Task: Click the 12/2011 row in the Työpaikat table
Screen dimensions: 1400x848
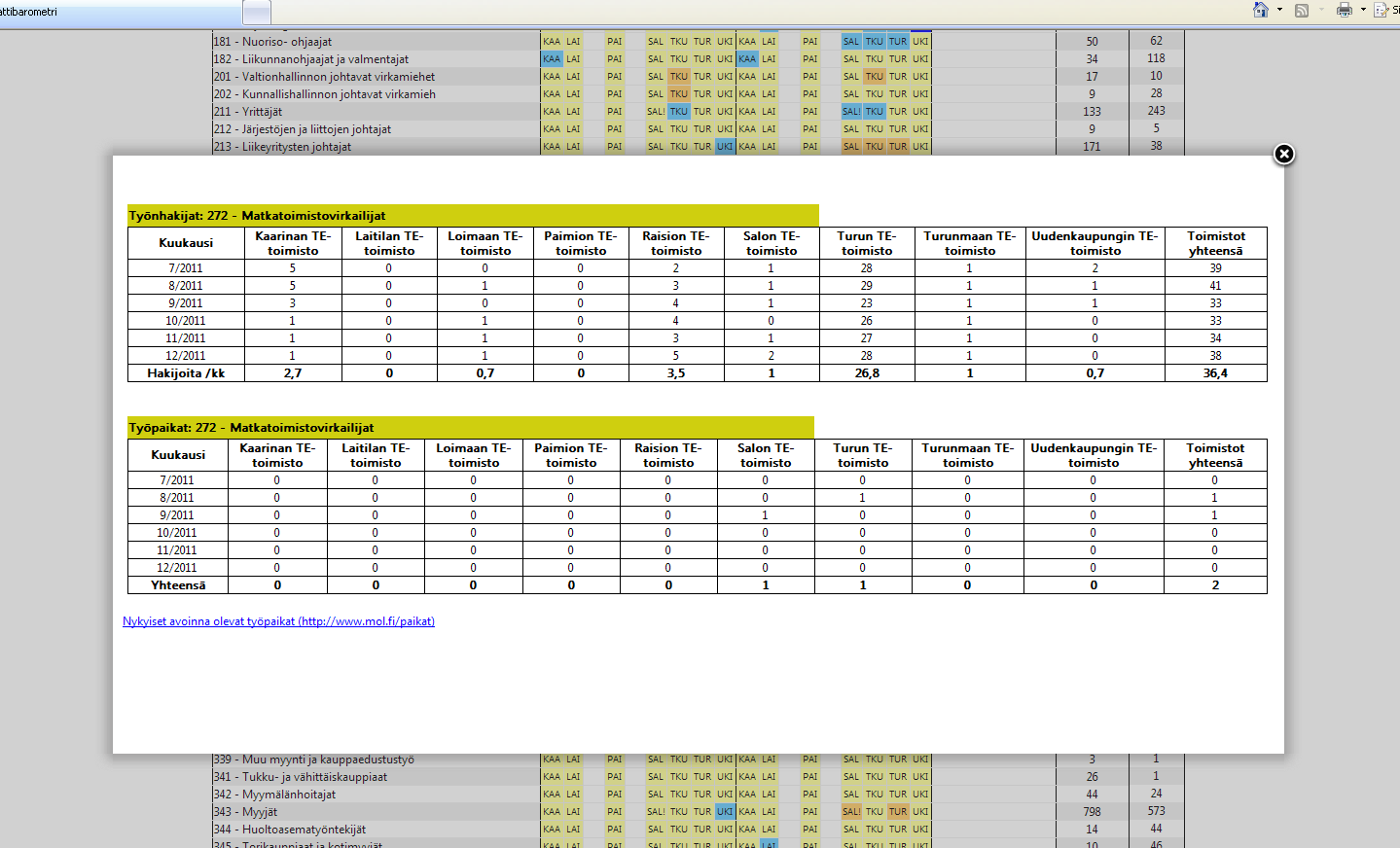Action: 698,568
